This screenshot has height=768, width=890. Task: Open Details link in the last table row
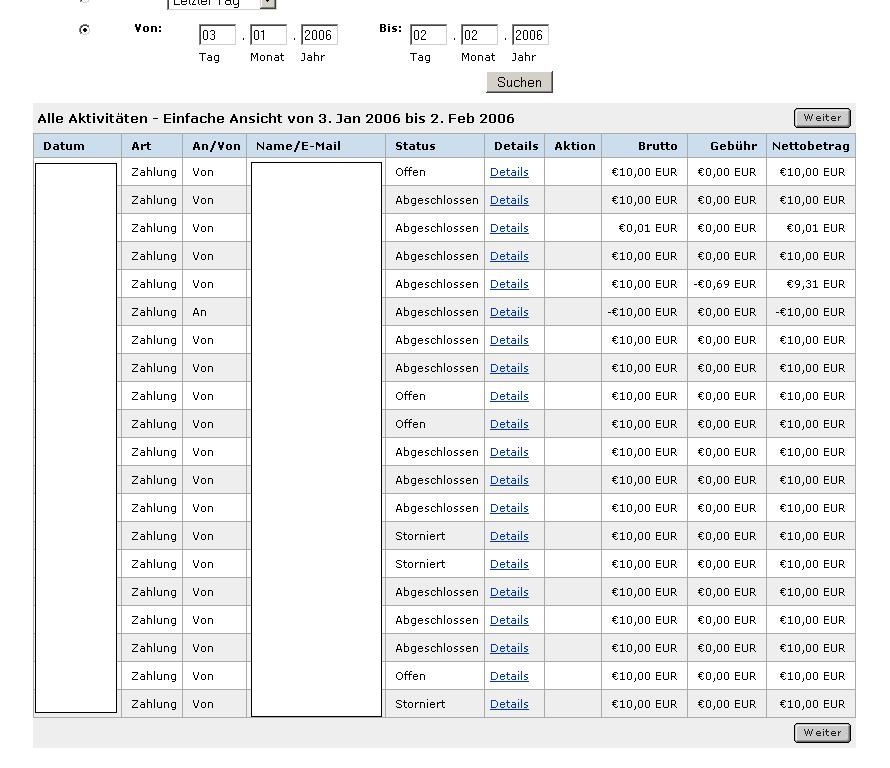509,704
